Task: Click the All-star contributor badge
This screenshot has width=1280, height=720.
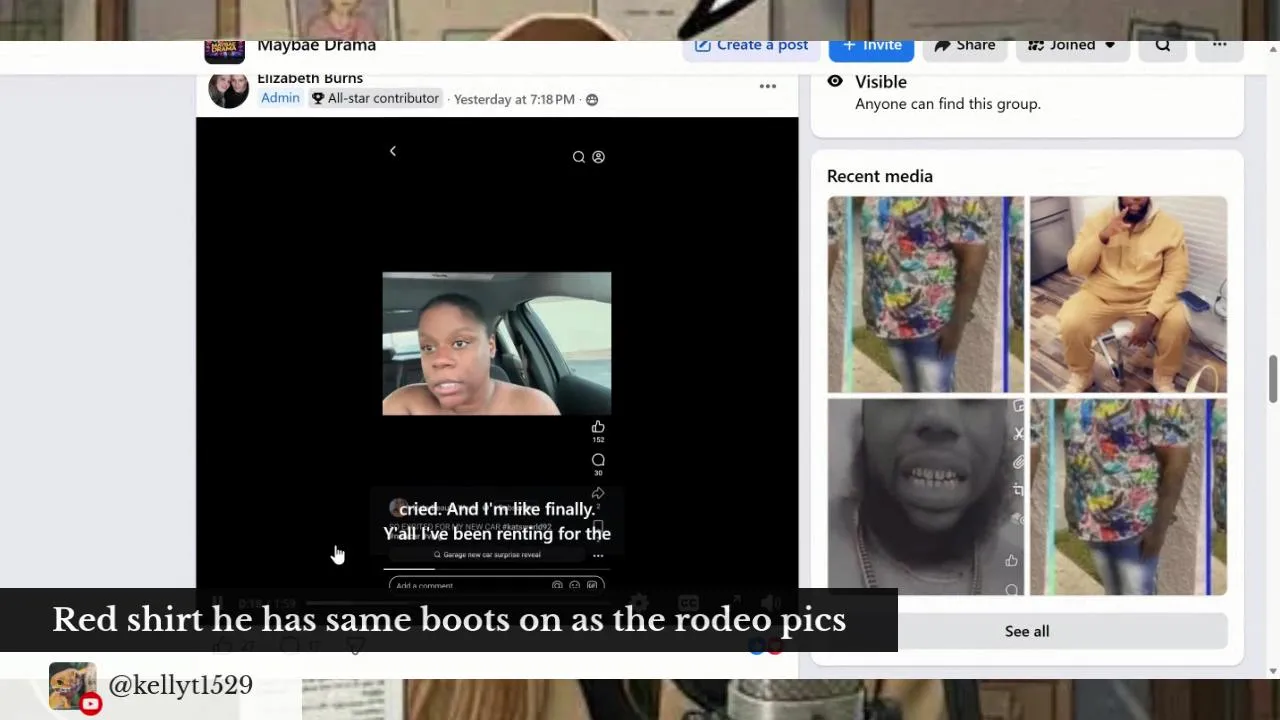Action: click(x=375, y=98)
